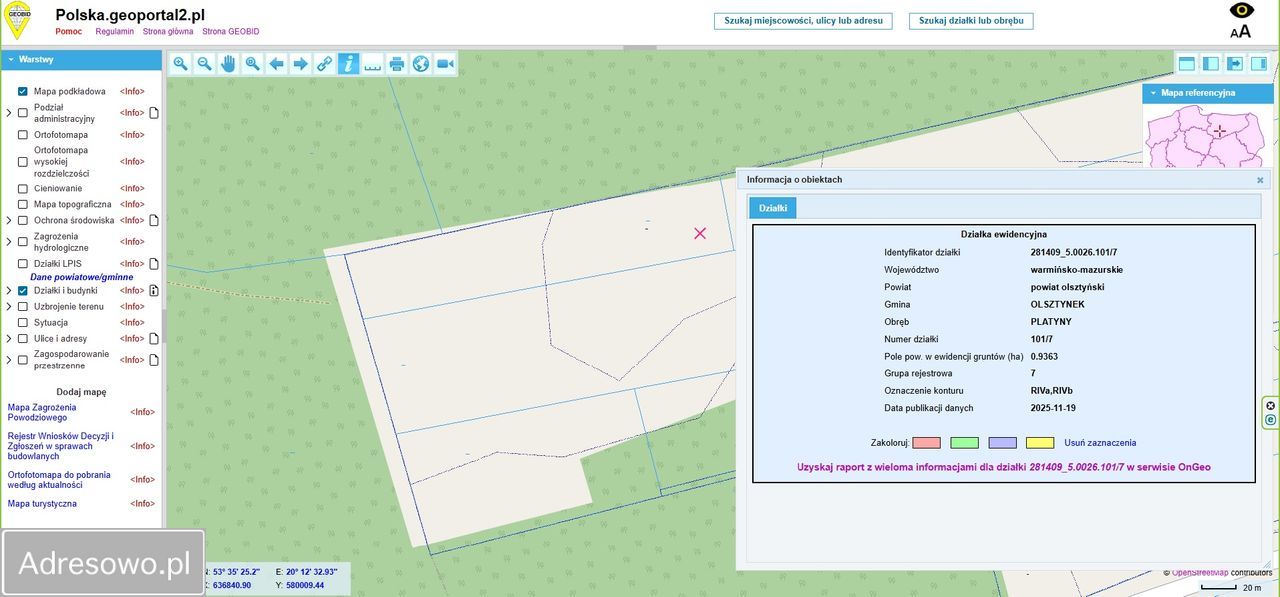Image resolution: width=1280 pixels, height=597 pixels.
Task: Select the zoom in magnifier tool
Action: (x=180, y=64)
